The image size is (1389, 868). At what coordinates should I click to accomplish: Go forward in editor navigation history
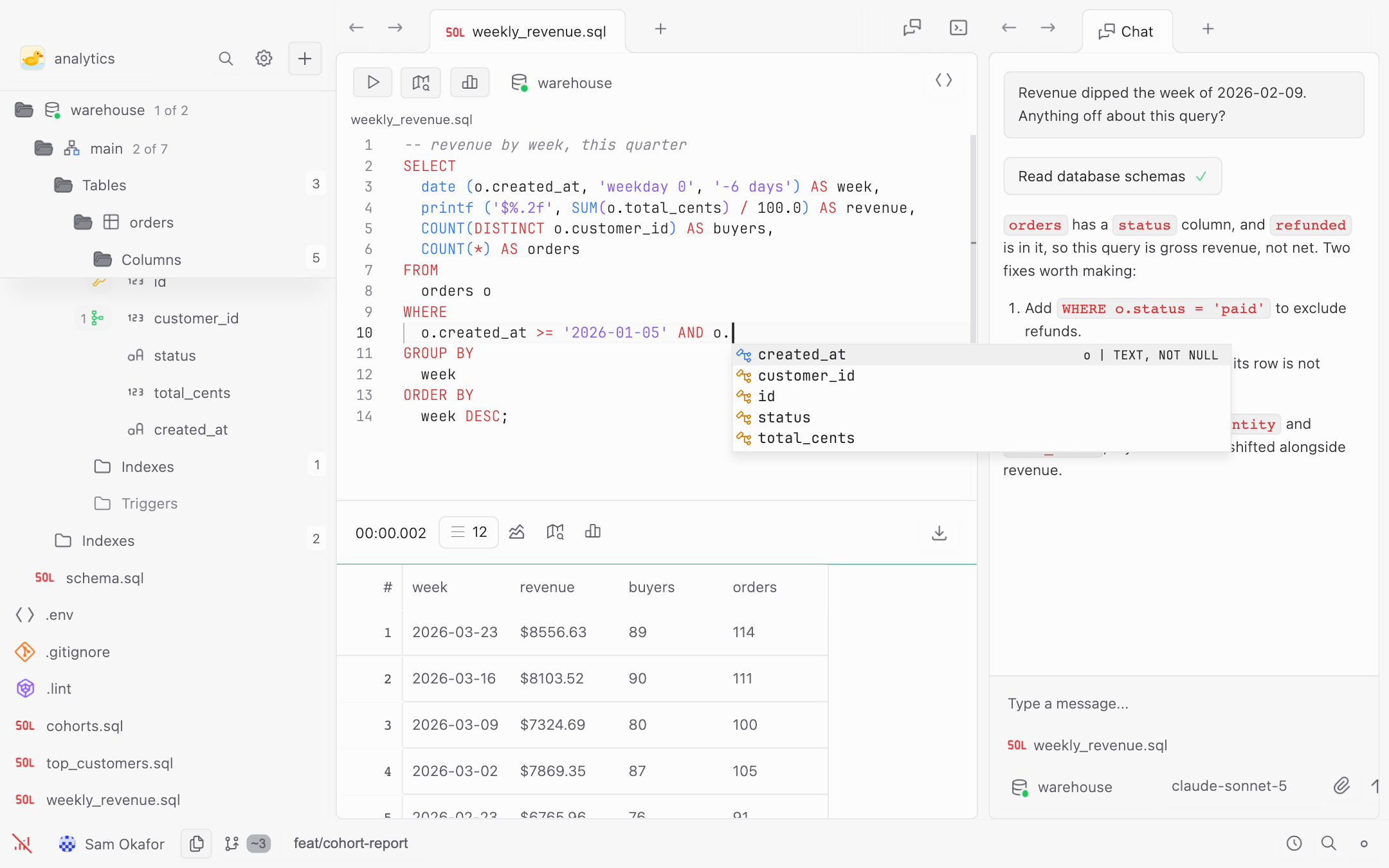tap(395, 28)
